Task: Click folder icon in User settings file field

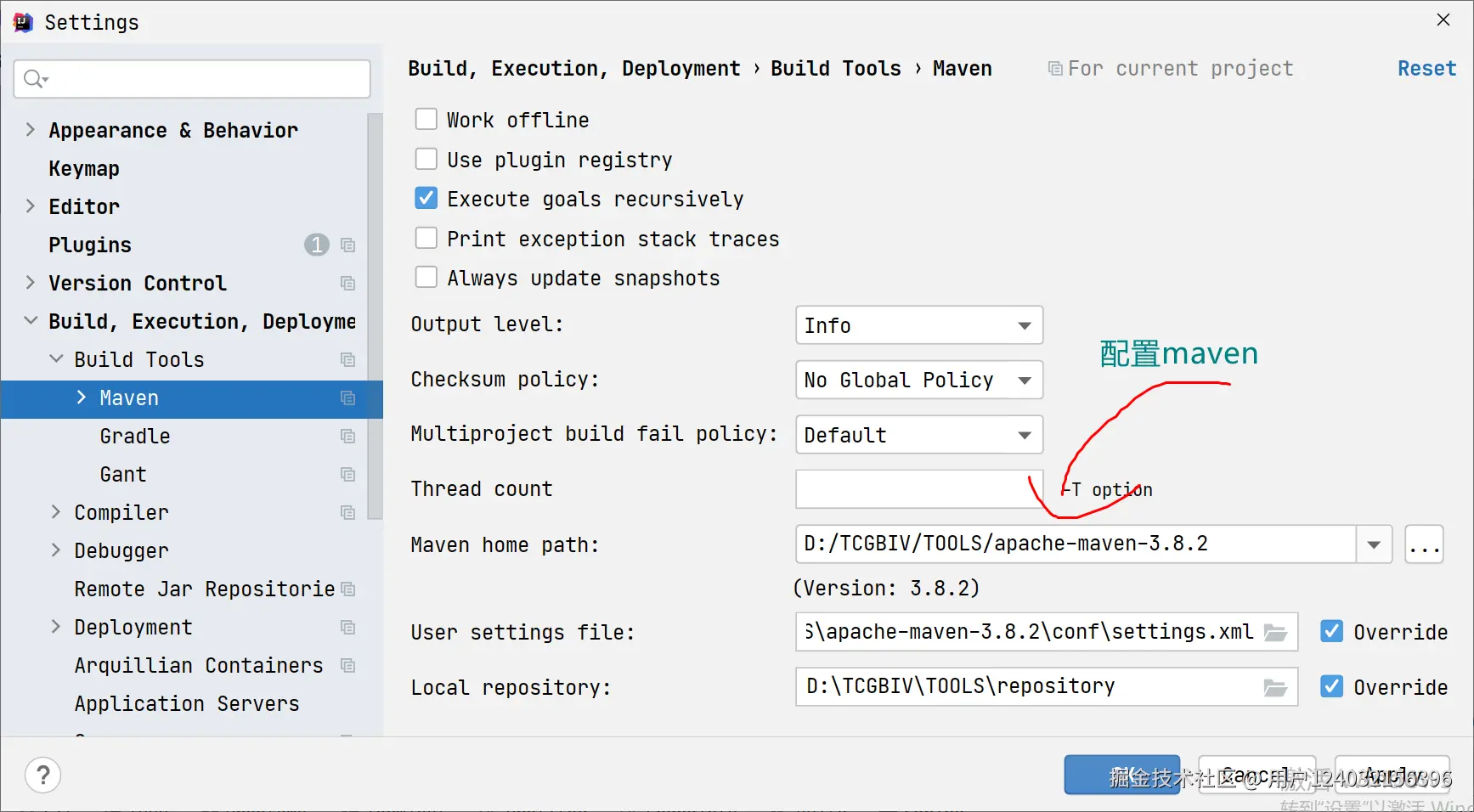Action: [x=1275, y=633]
